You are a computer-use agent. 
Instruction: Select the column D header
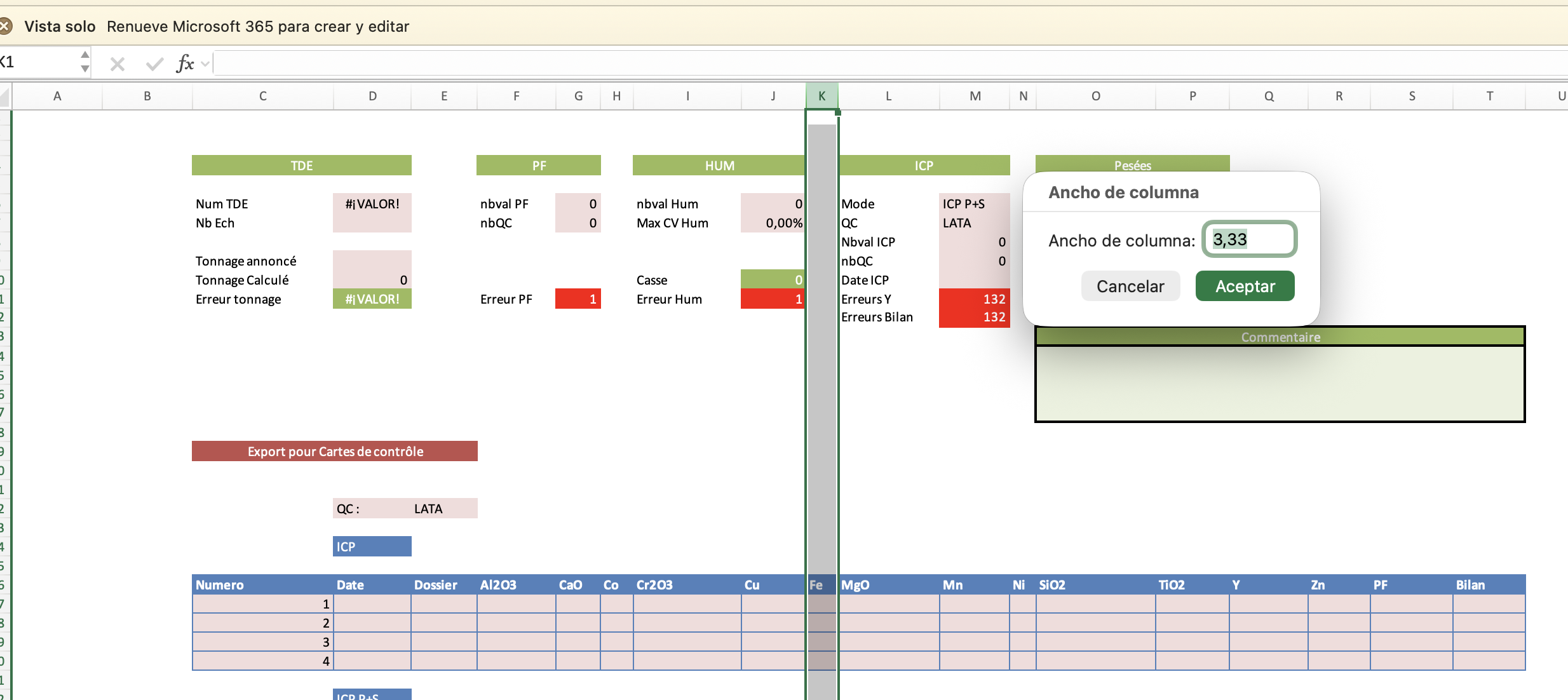coord(372,96)
